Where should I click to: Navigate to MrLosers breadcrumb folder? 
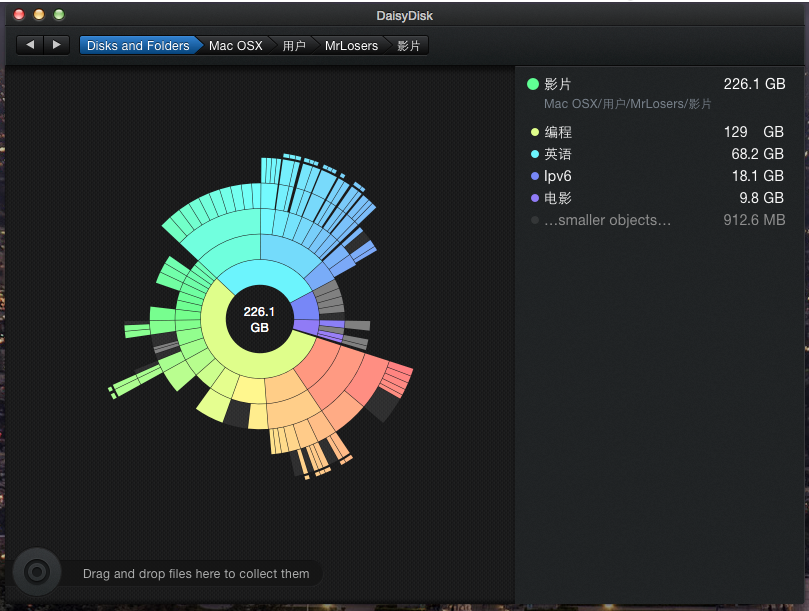(351, 45)
